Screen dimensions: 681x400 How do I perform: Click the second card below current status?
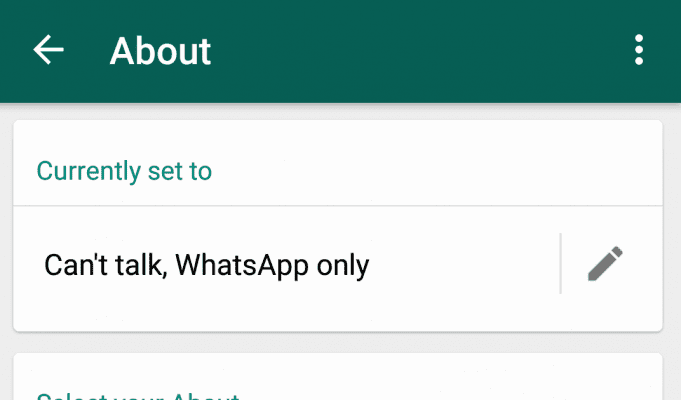point(338,377)
